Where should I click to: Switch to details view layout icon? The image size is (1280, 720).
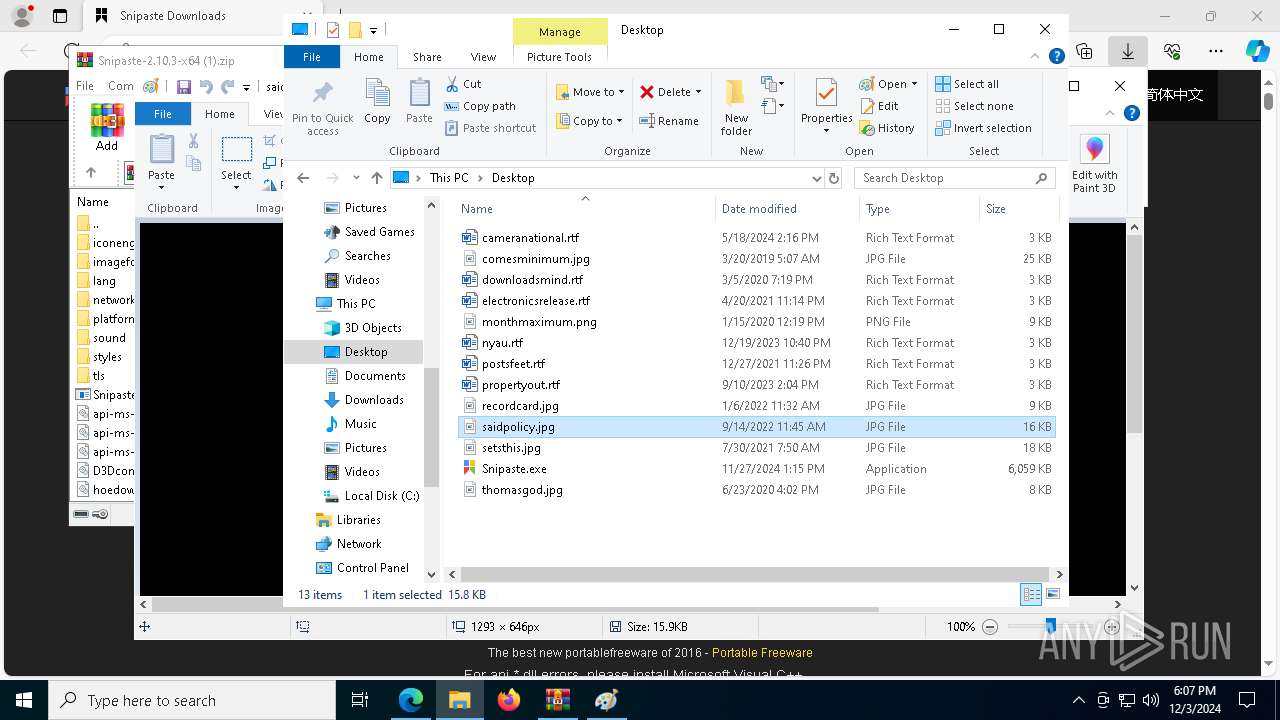tap(1031, 595)
